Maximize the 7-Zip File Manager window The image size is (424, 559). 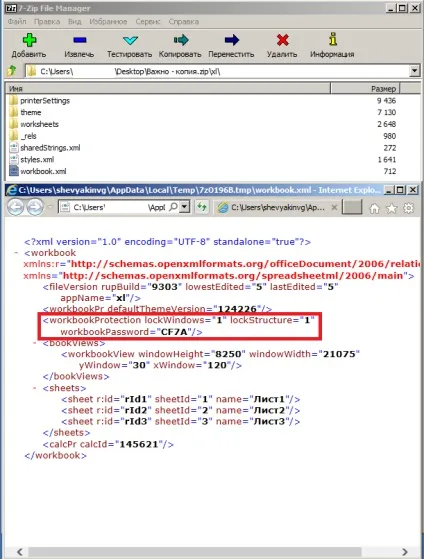[402, 8]
